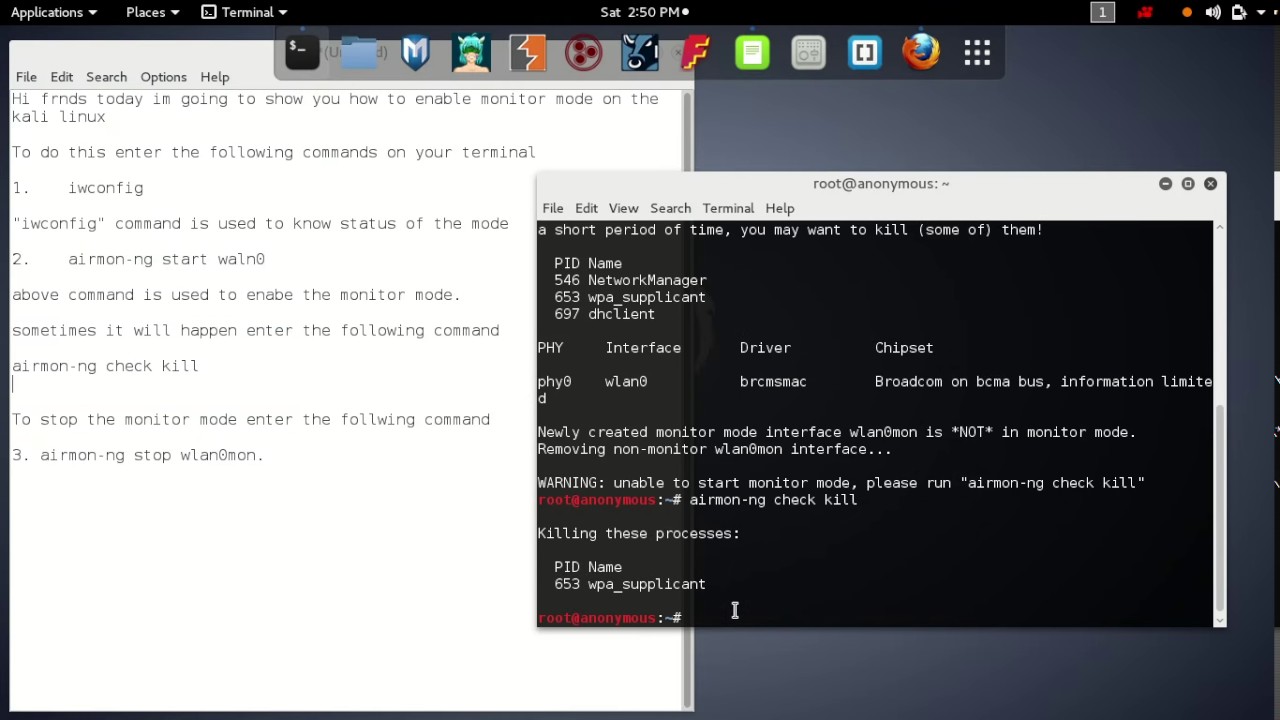Click "iwconfig" step 1 line in editor

point(105,188)
